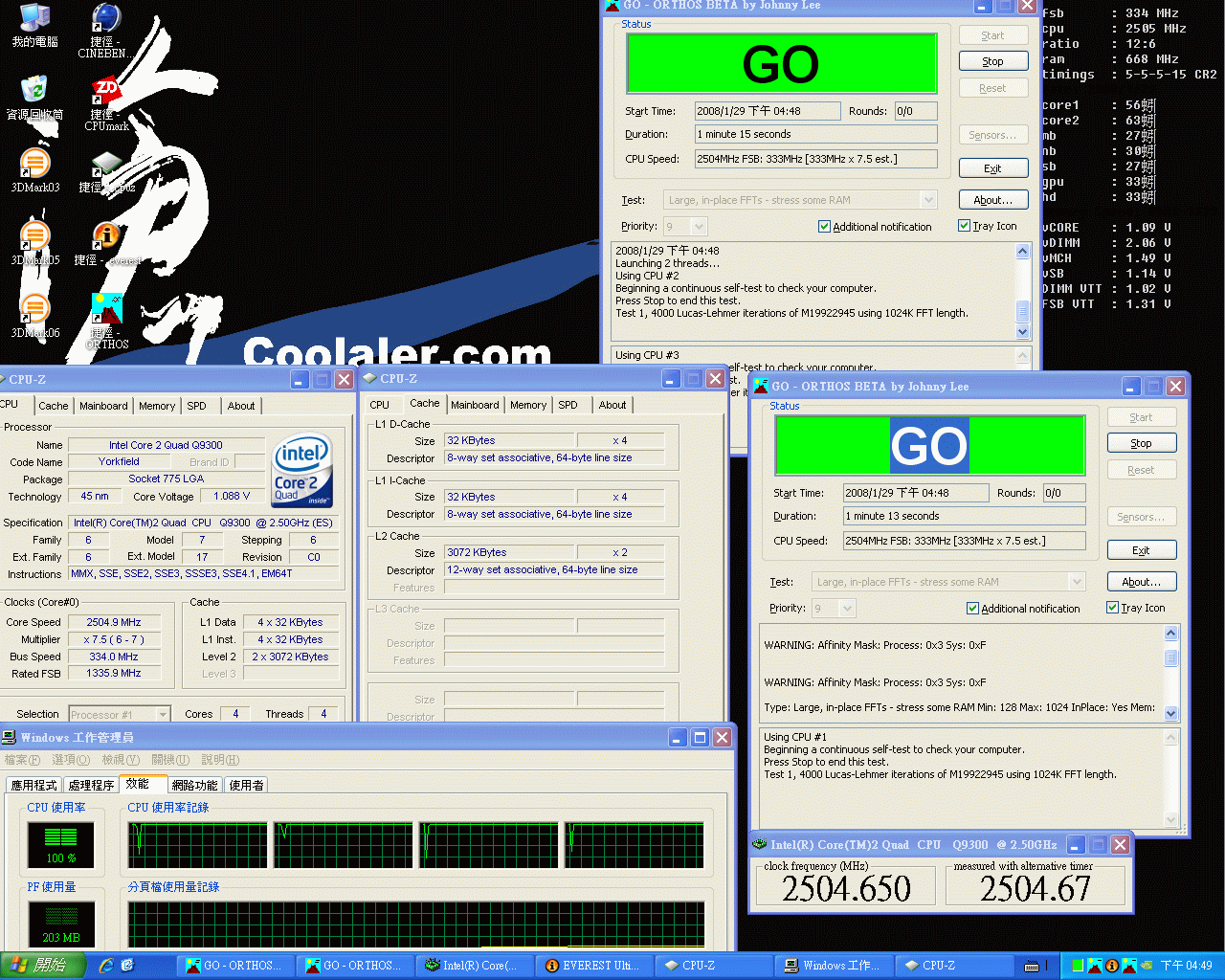Open 選項(O) menu in Task Manager
The width and height of the screenshot is (1225, 980).
pos(71,760)
